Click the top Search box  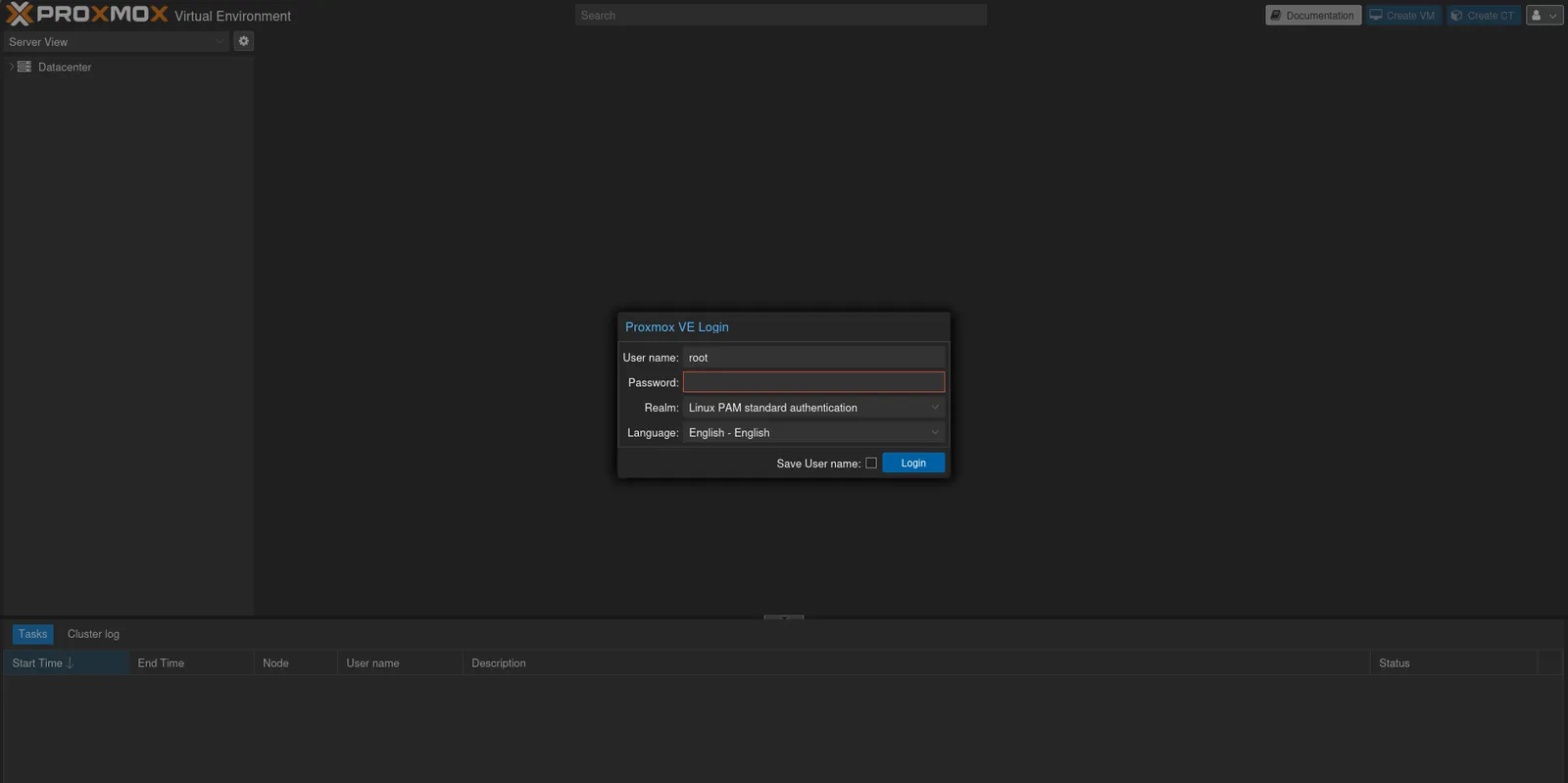(781, 16)
